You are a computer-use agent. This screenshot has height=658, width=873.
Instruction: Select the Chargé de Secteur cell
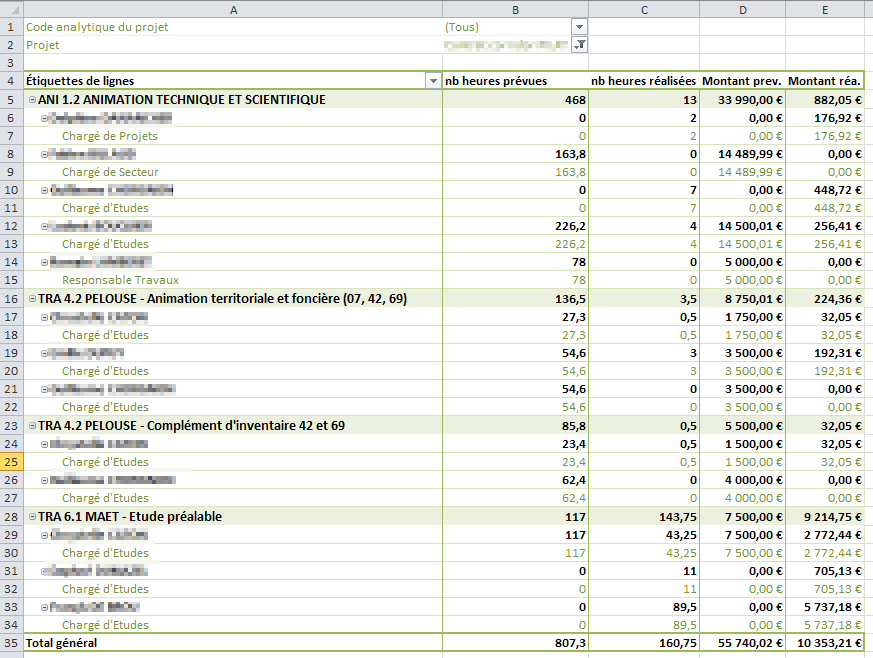110,172
